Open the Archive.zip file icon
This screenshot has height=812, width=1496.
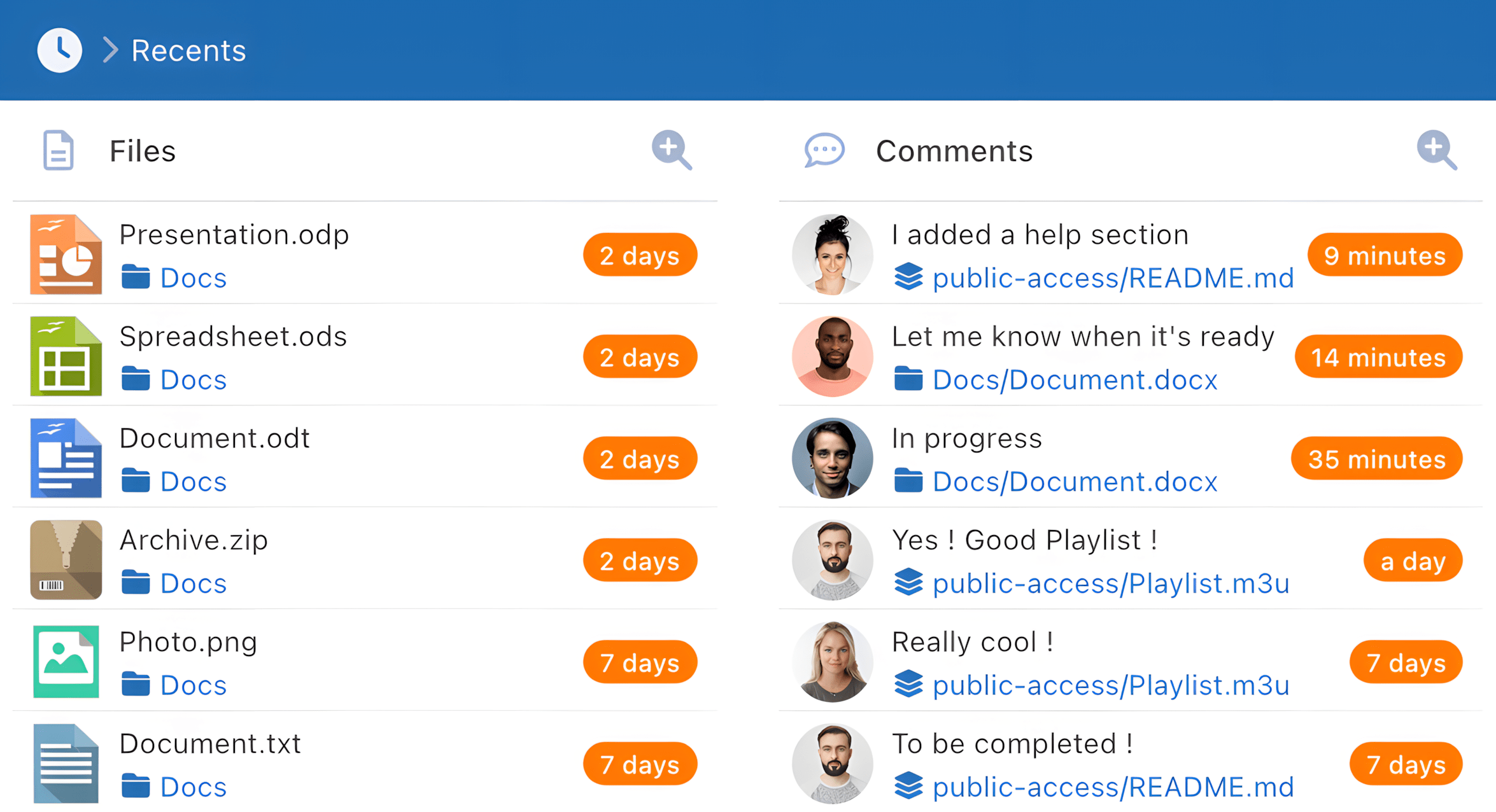click(x=66, y=560)
